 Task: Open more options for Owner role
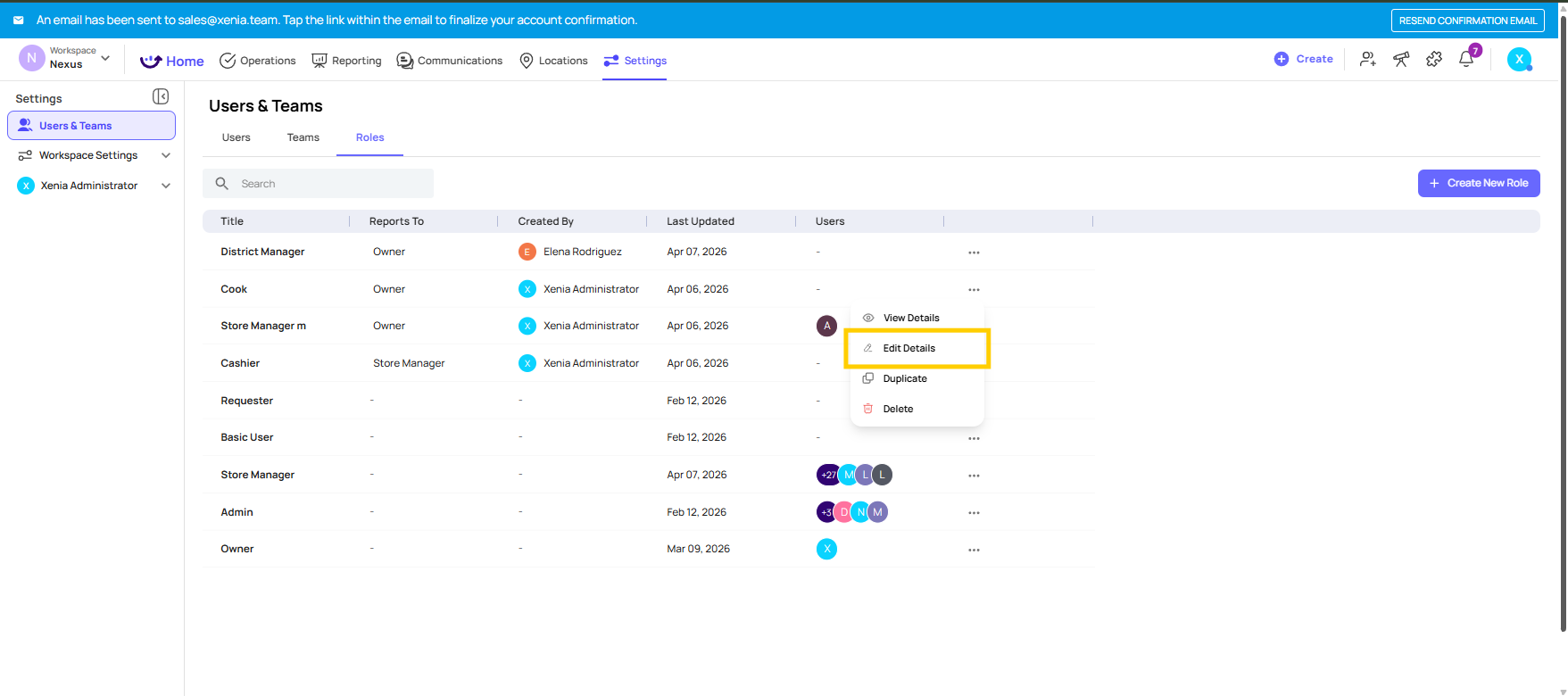(974, 550)
